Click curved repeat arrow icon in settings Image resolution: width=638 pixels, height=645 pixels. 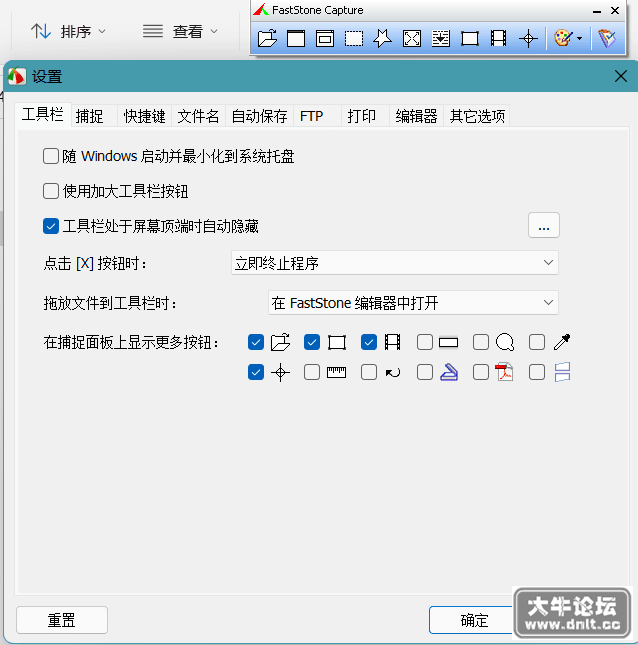(393, 373)
